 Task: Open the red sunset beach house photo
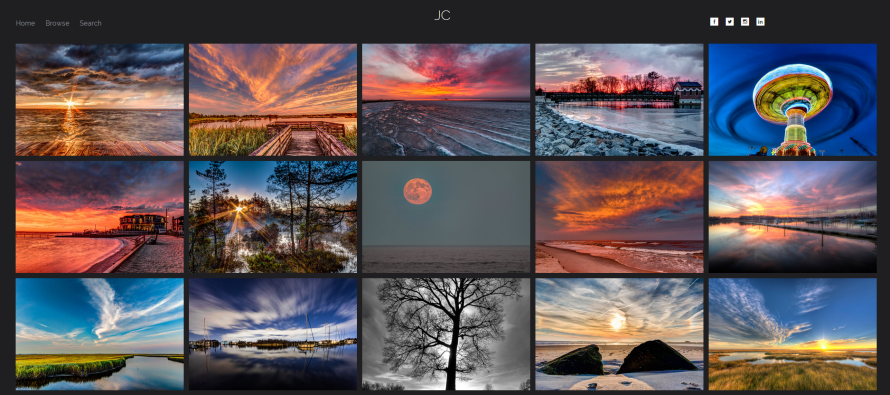100,217
